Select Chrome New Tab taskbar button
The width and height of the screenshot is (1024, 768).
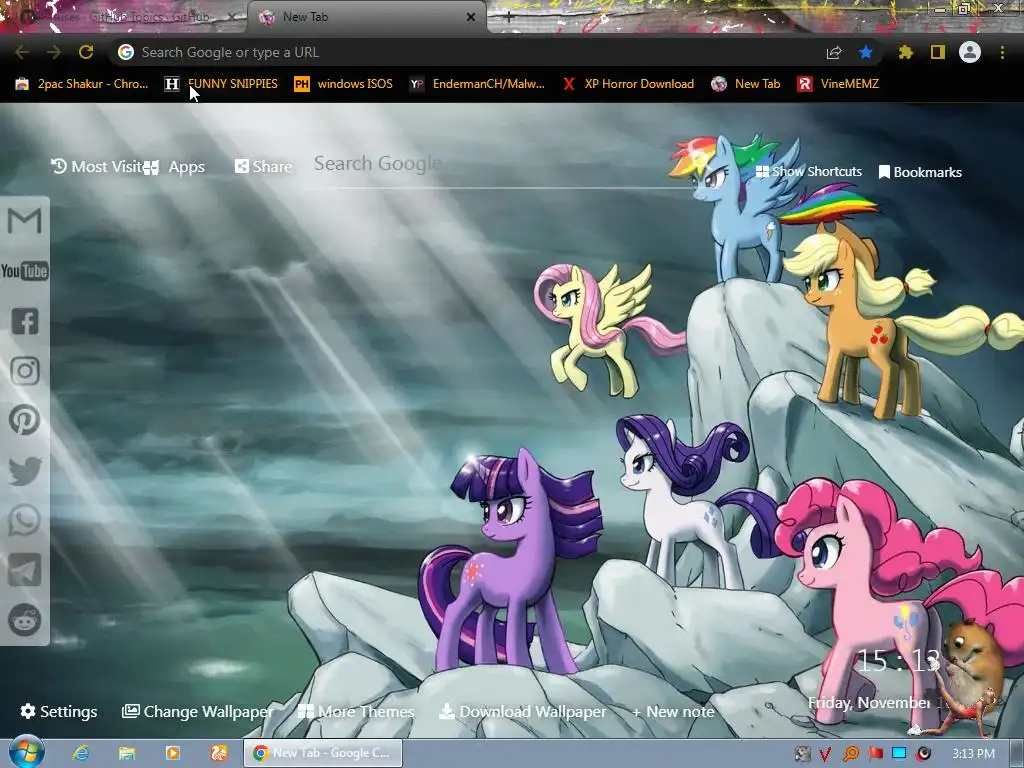point(323,753)
